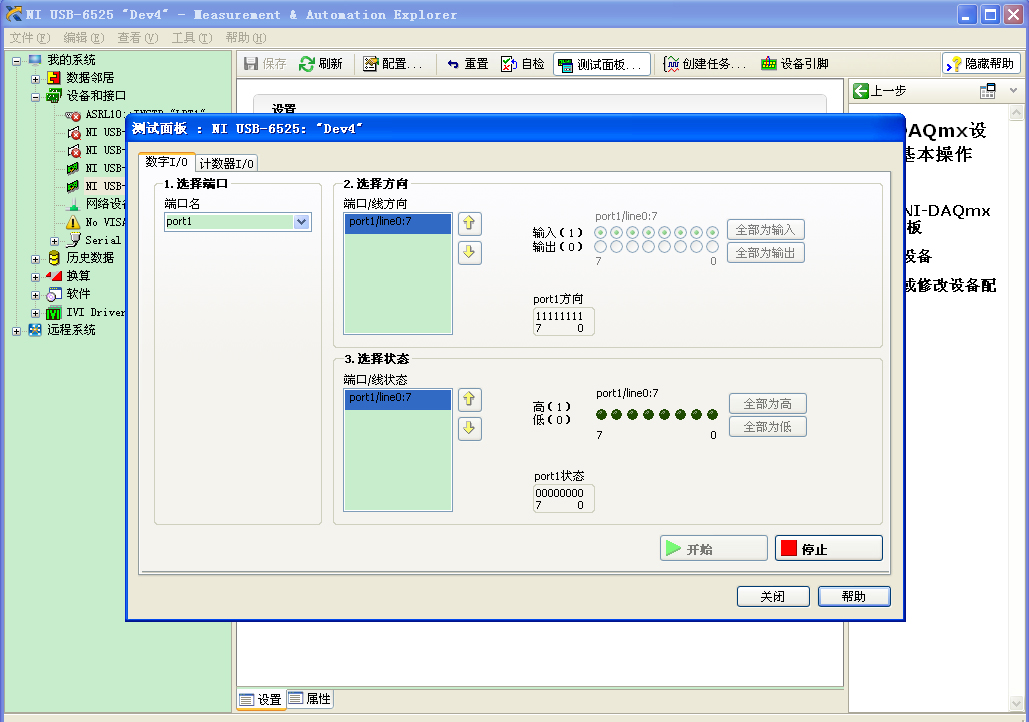Click up arrow beside port state list
1029x722 pixels.
coord(469,399)
